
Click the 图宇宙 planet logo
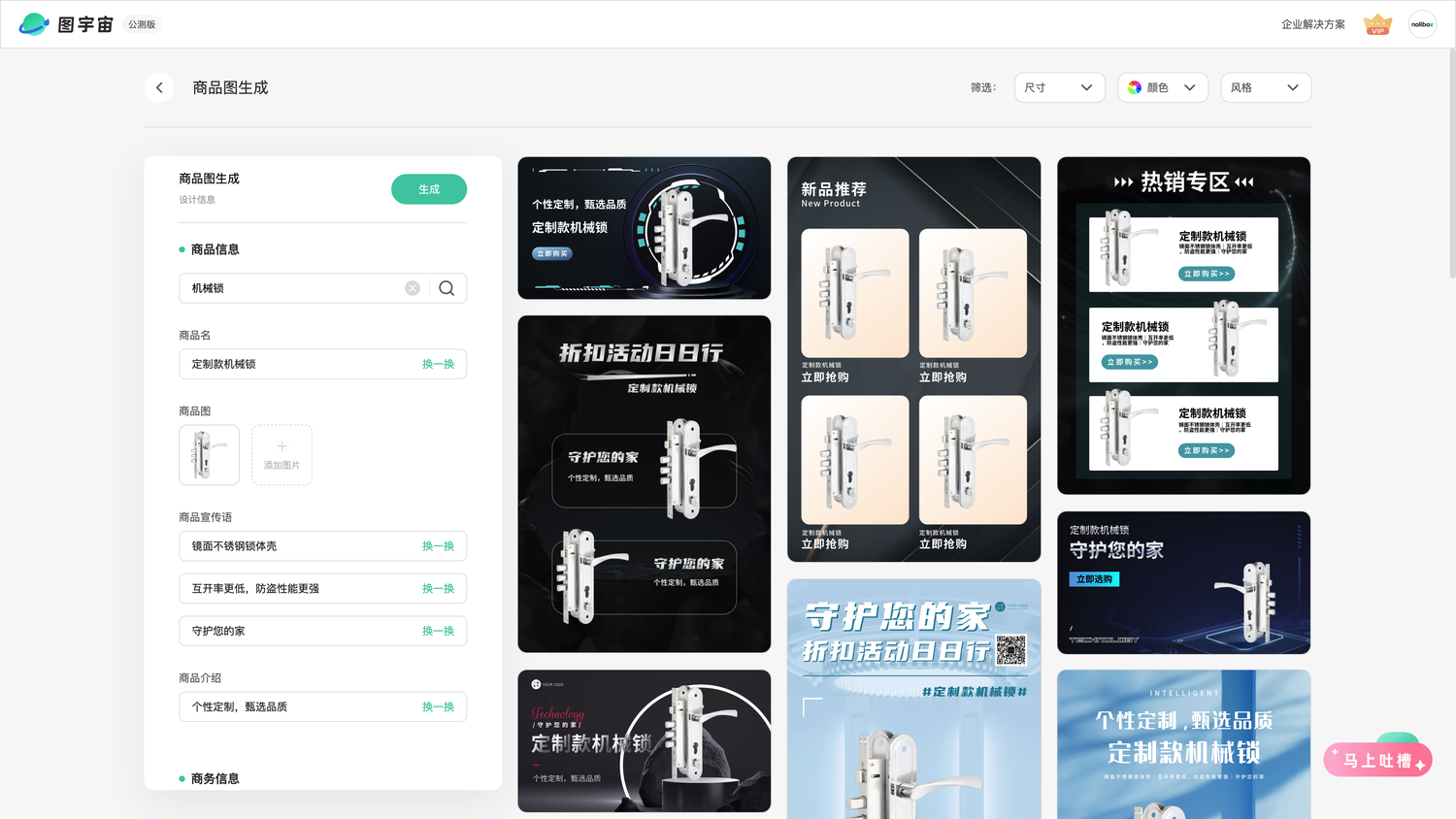tap(34, 24)
